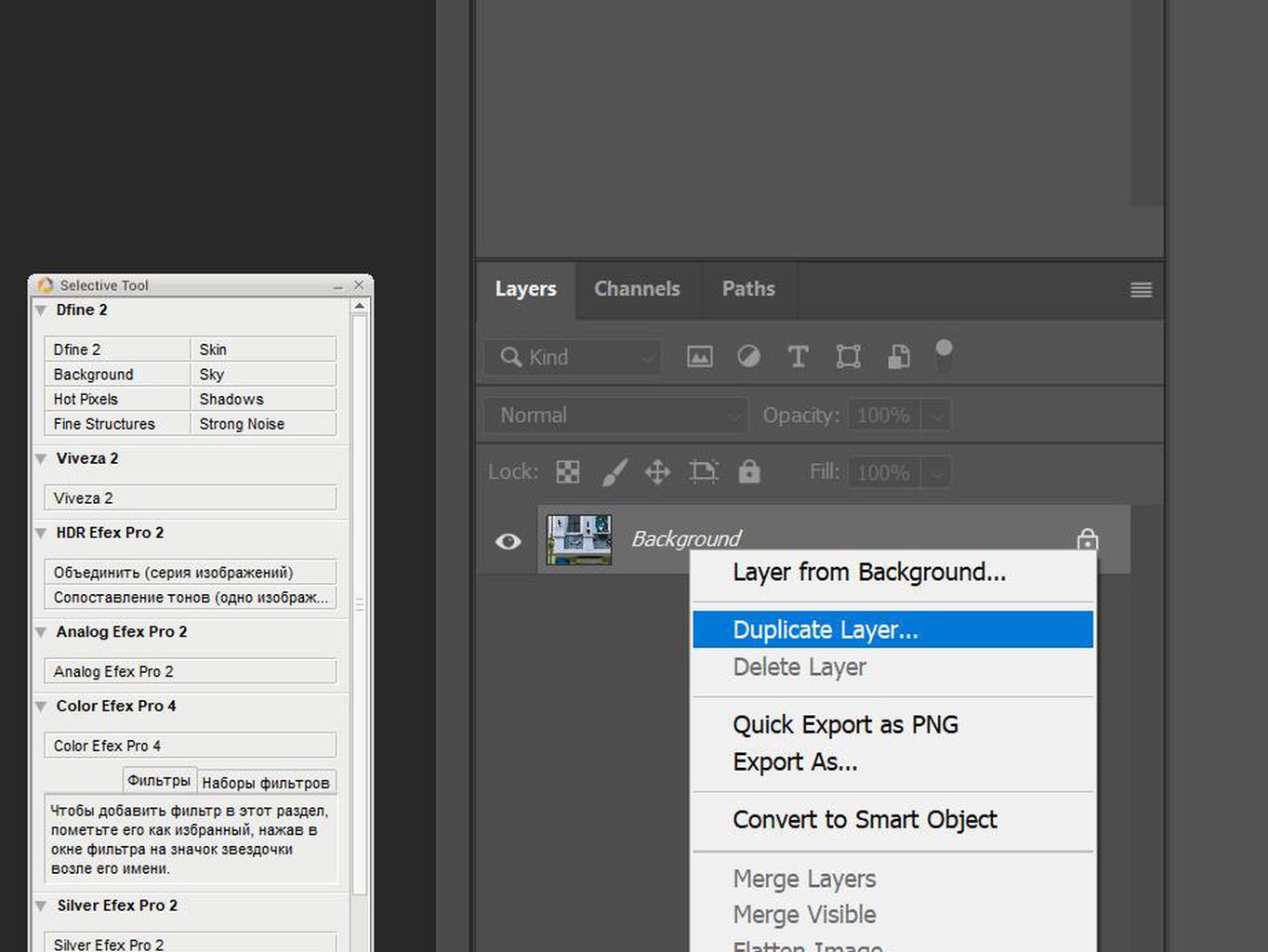Lock position move icon
Image resolution: width=1268 pixels, height=952 pixels.
coord(657,472)
